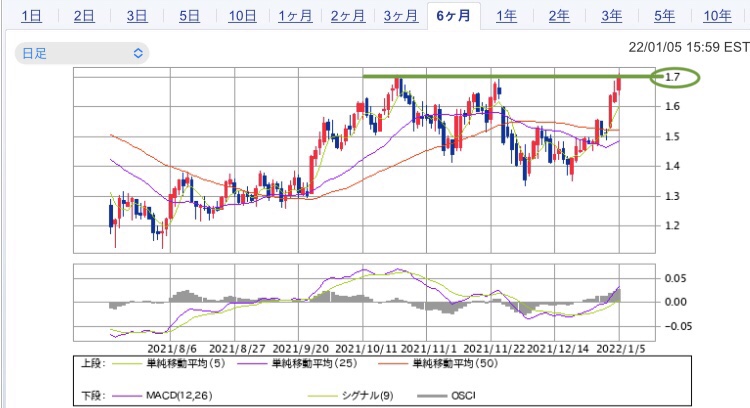Select the active 6ヶ月 tab
This screenshot has width=750, height=408.
pos(452,15)
